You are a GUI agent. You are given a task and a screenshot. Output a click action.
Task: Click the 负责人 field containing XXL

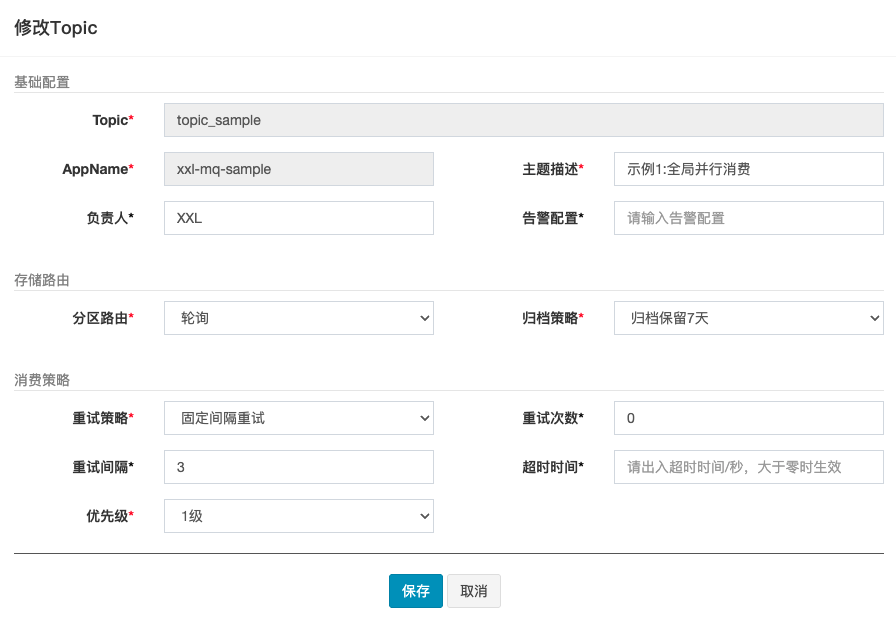298,218
